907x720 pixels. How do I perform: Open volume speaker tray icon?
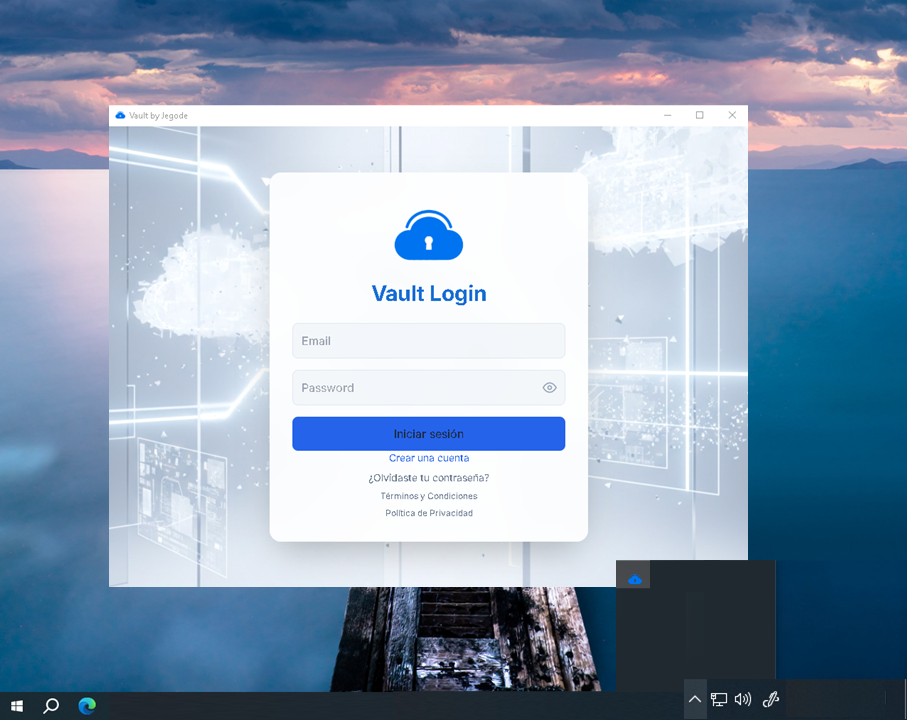point(743,700)
